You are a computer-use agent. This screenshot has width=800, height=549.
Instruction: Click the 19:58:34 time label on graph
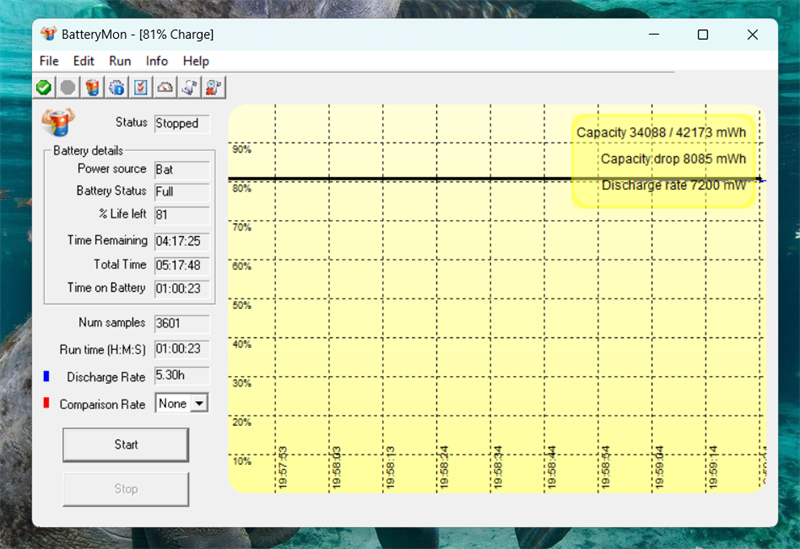498,467
